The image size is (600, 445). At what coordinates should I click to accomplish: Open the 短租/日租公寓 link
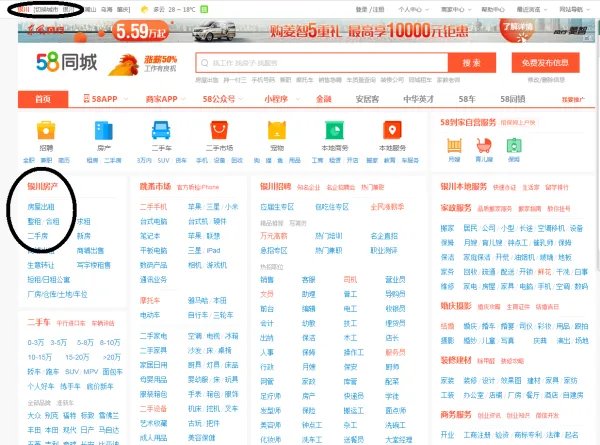(x=49, y=280)
